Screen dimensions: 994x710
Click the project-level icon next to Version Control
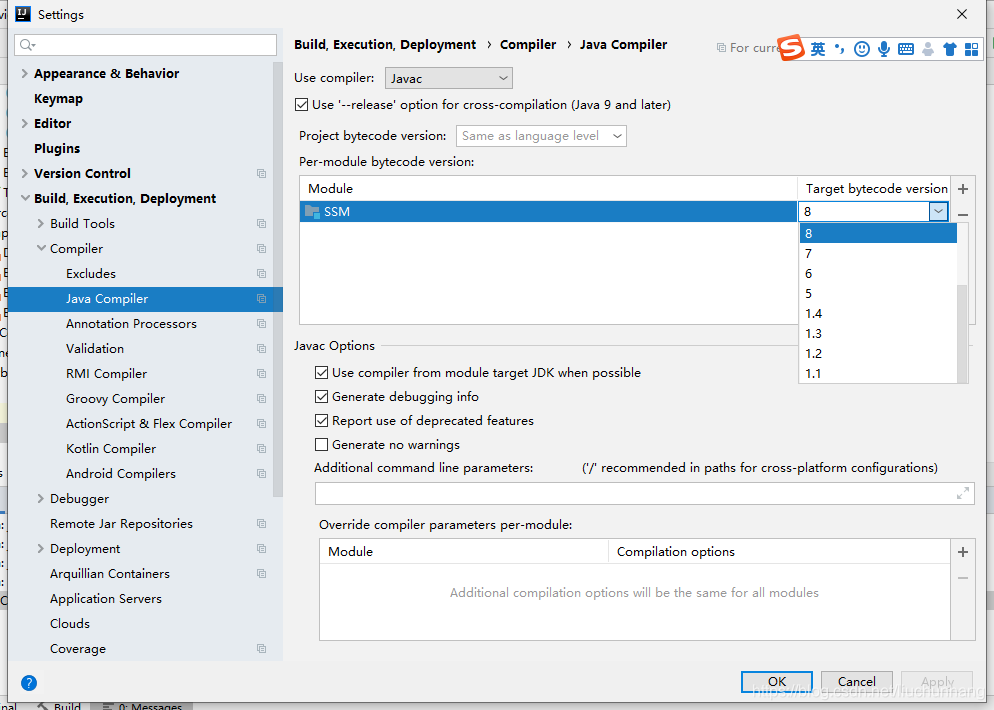[x=261, y=174]
